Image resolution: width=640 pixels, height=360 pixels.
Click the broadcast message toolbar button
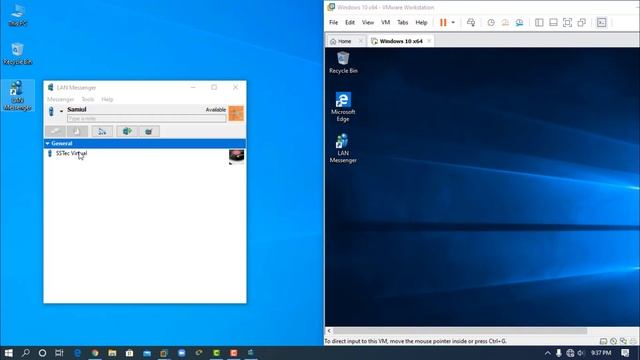pyautogui.click(x=149, y=131)
